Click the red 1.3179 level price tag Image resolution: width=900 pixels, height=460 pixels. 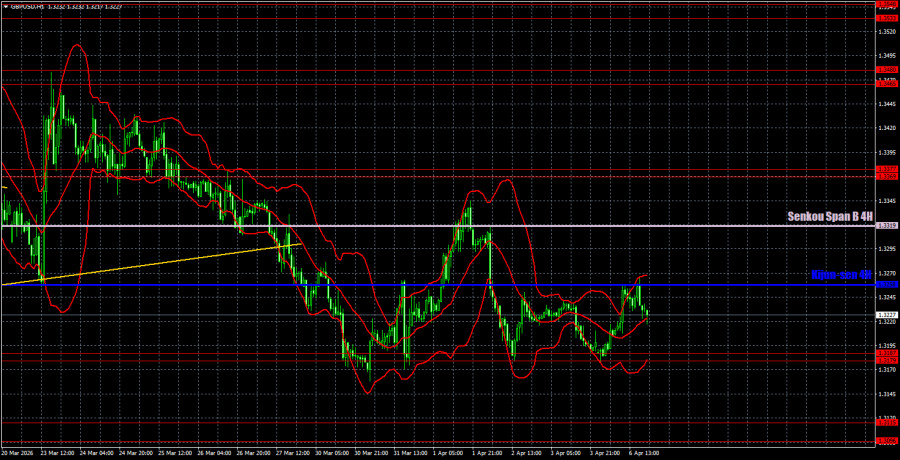click(x=887, y=361)
